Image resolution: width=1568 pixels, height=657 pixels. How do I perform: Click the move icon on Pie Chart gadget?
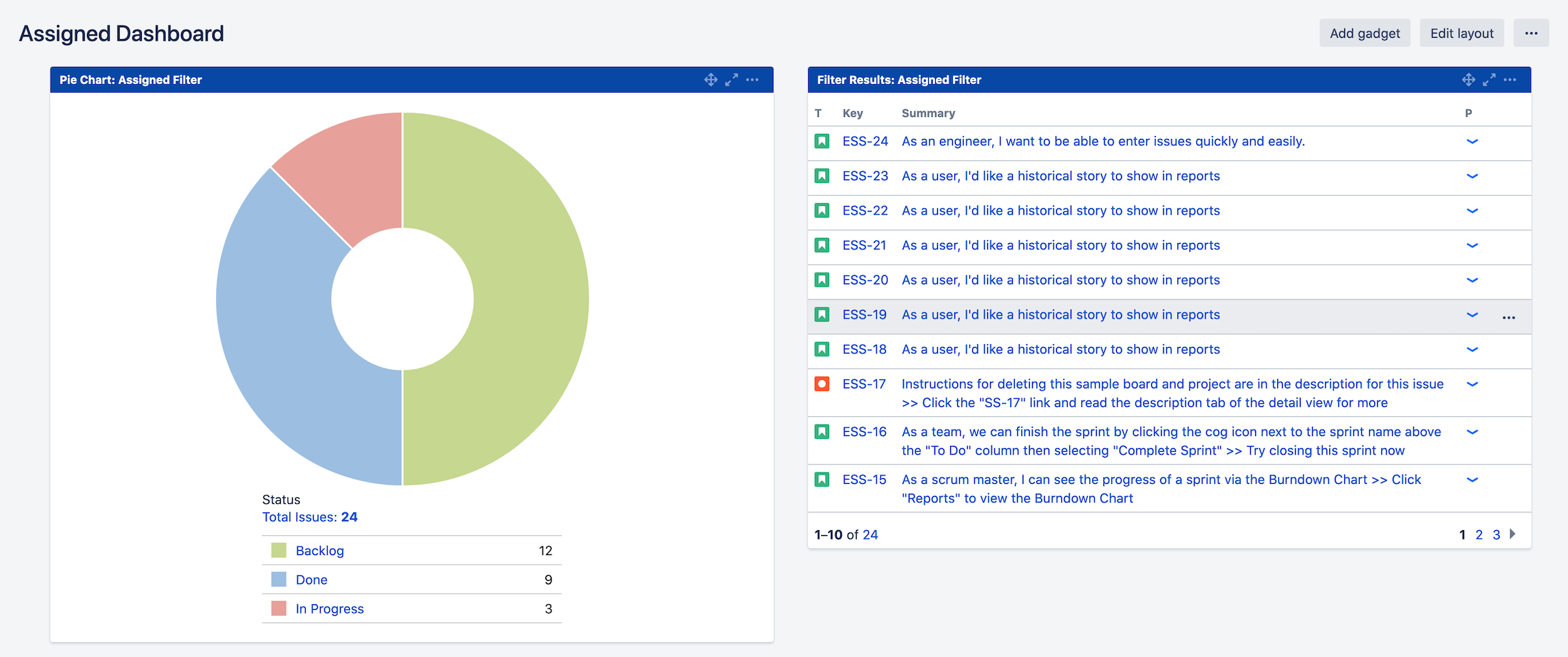coord(711,80)
